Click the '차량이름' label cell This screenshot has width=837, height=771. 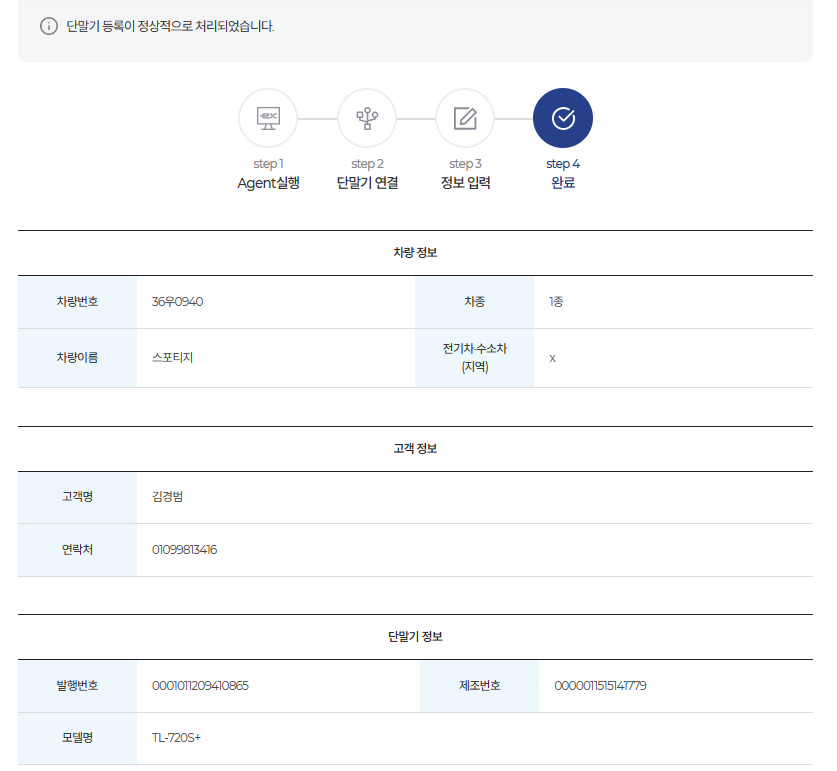tap(77, 358)
